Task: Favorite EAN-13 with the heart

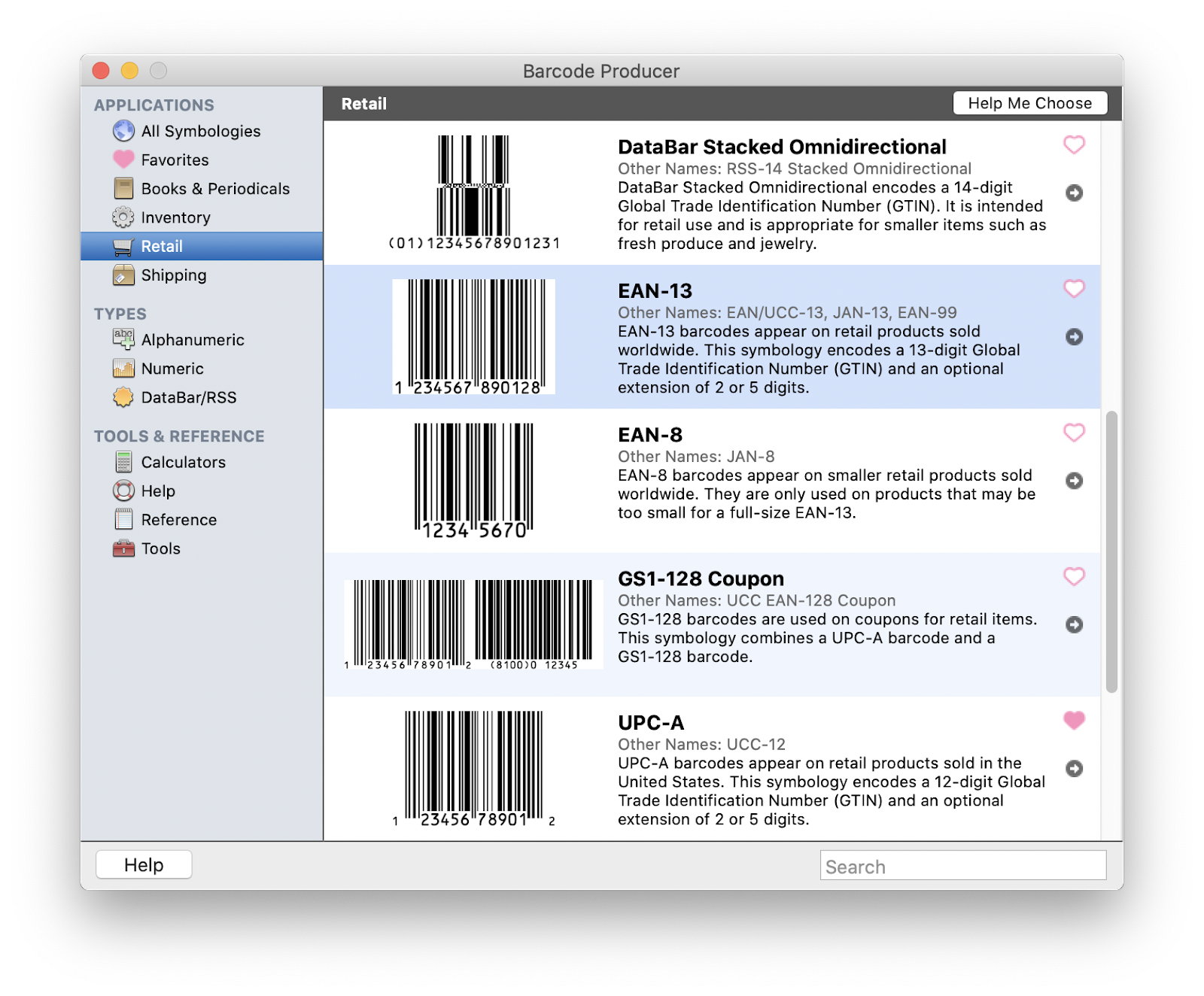Action: click(x=1075, y=288)
